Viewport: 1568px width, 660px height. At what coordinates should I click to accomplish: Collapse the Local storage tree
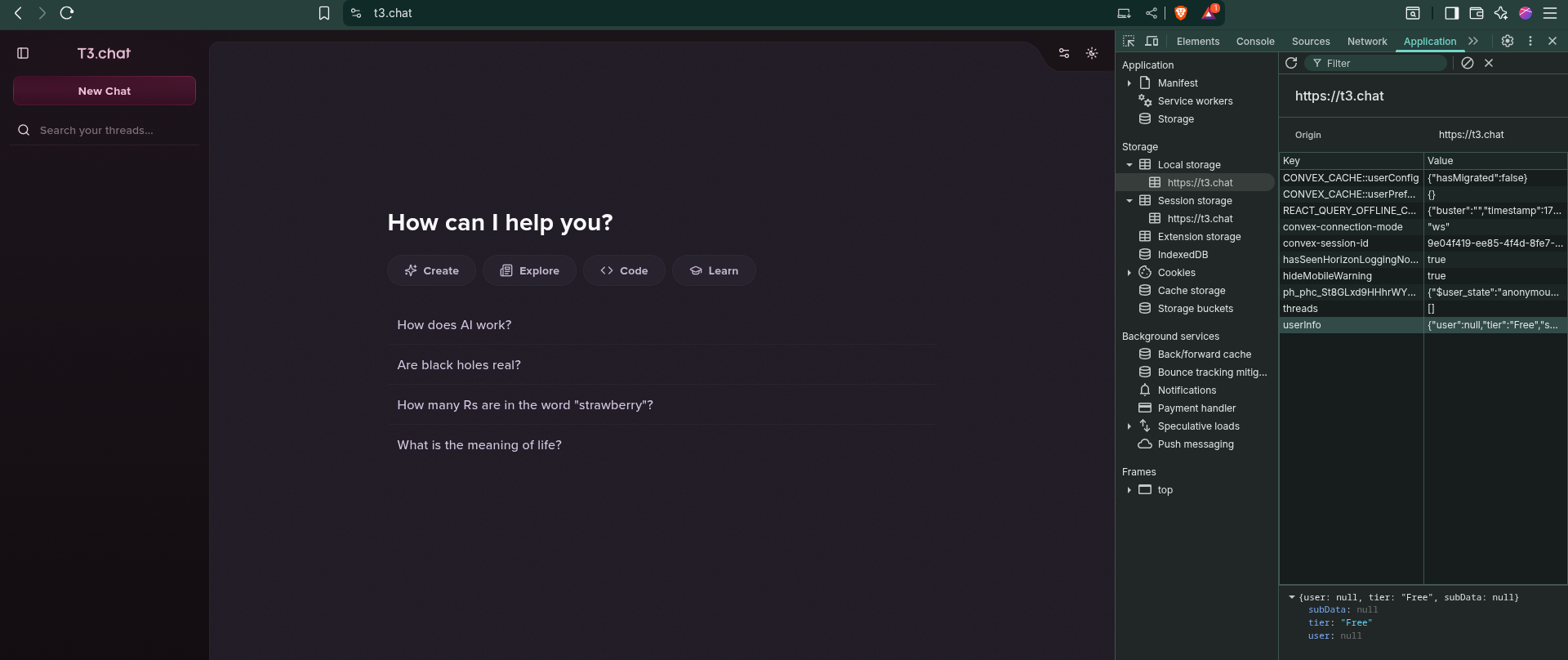click(1129, 165)
